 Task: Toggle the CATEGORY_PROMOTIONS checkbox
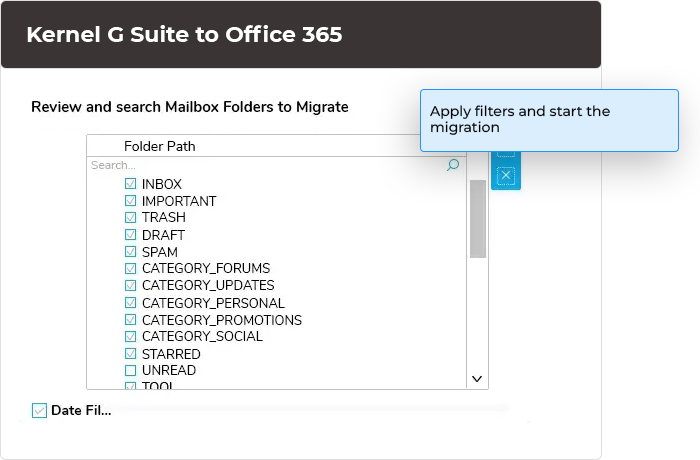pos(130,319)
